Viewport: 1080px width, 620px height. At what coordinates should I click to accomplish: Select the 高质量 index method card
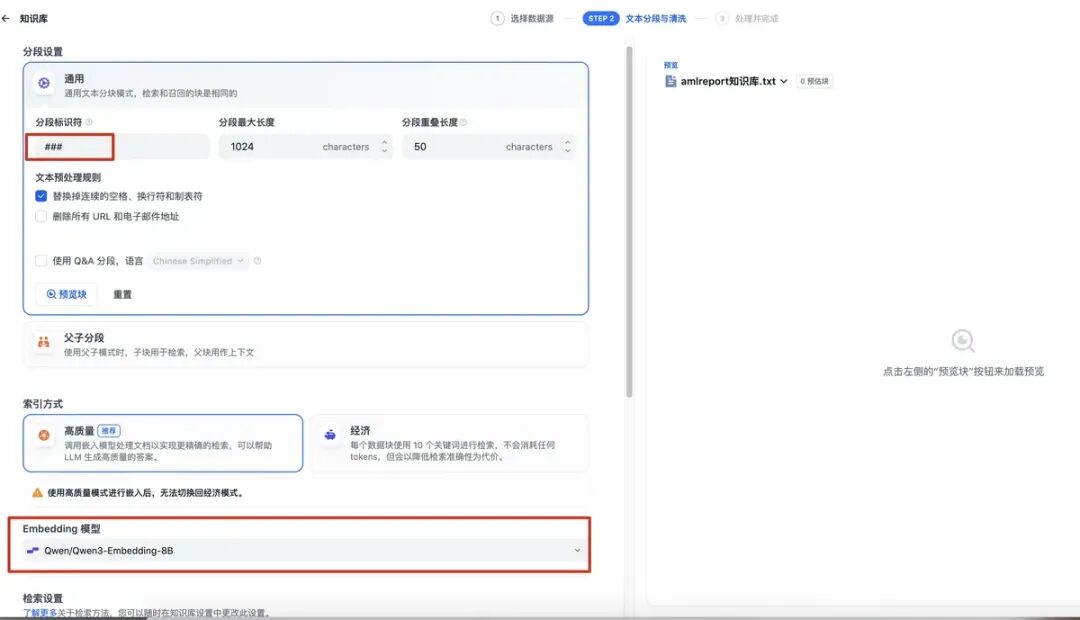(163, 443)
